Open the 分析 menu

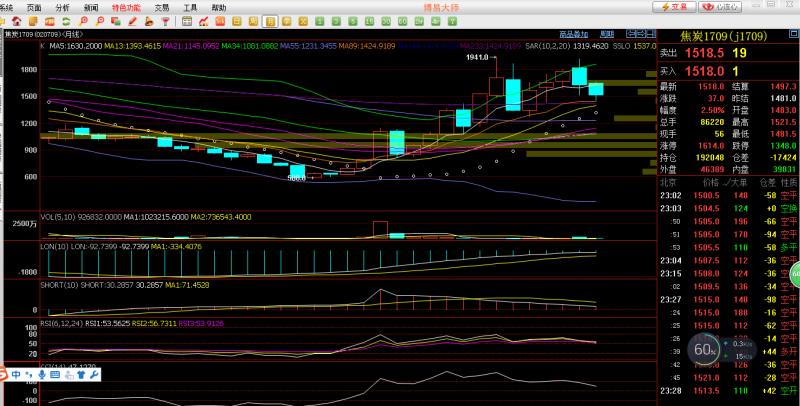point(63,8)
